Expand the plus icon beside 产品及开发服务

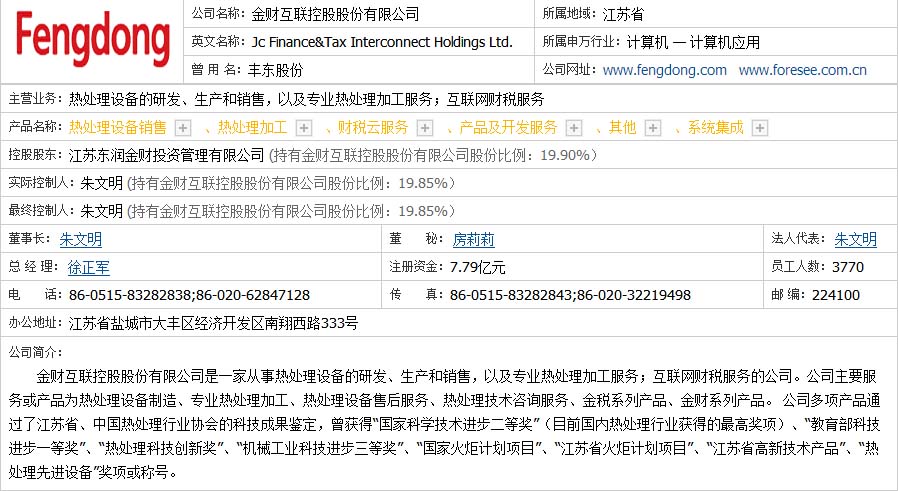(x=574, y=128)
